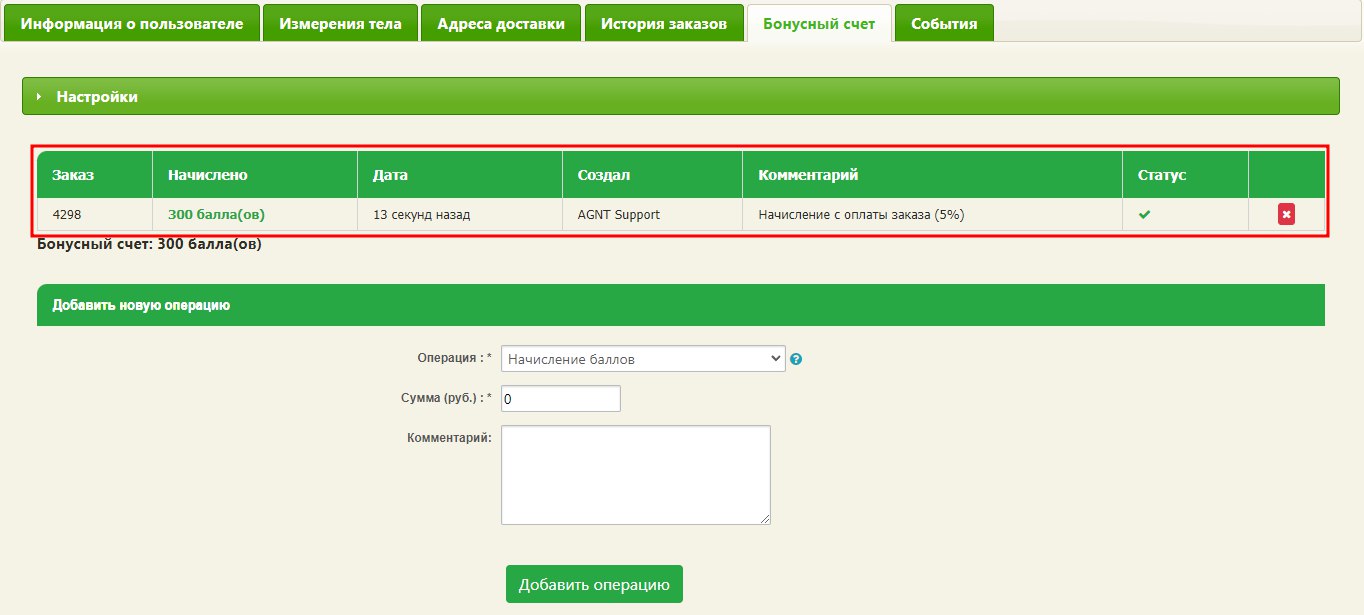Click the help icon beside Операция dropdown

(x=797, y=359)
